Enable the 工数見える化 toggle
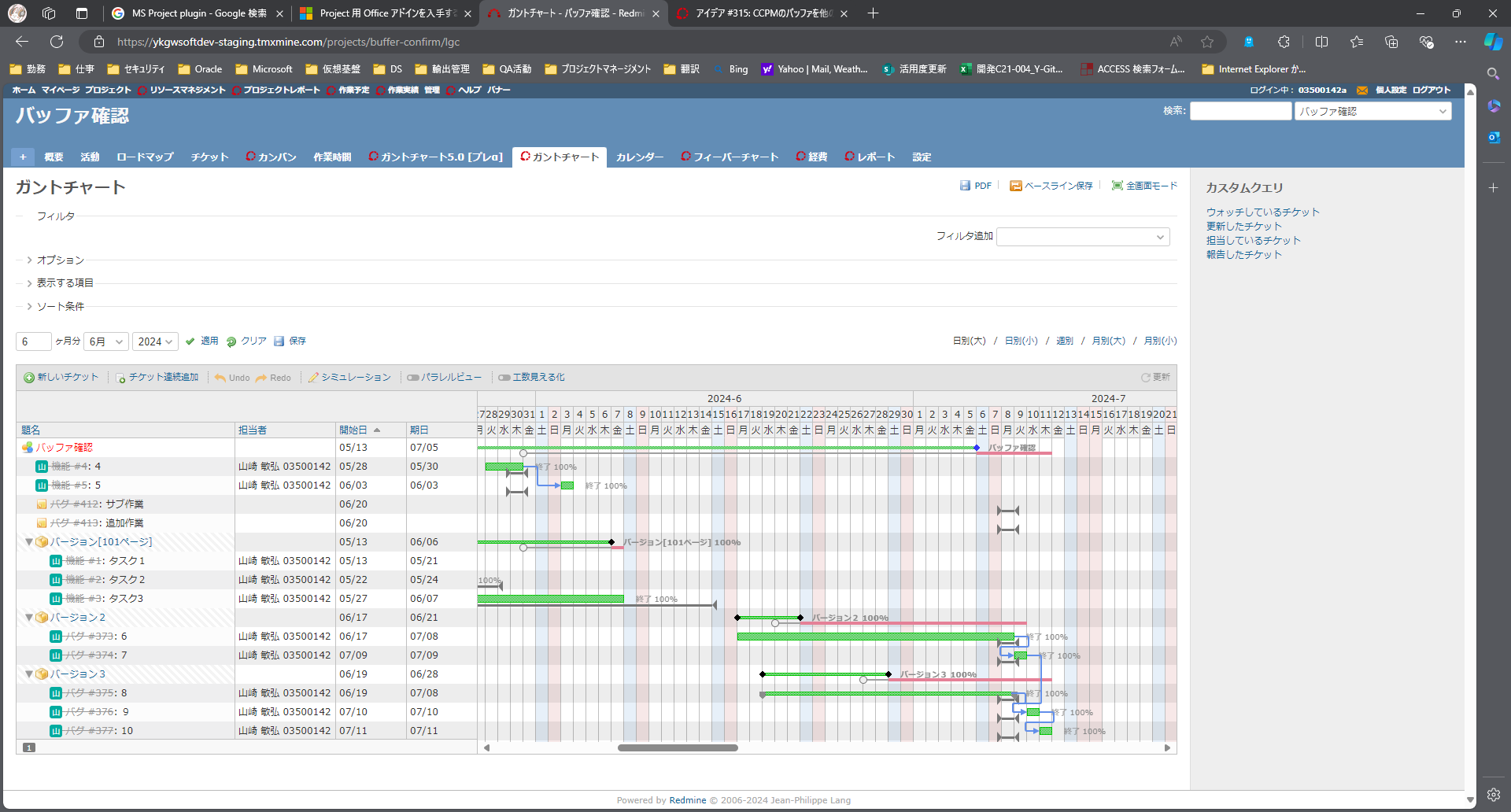The image size is (1511, 812). (504, 378)
